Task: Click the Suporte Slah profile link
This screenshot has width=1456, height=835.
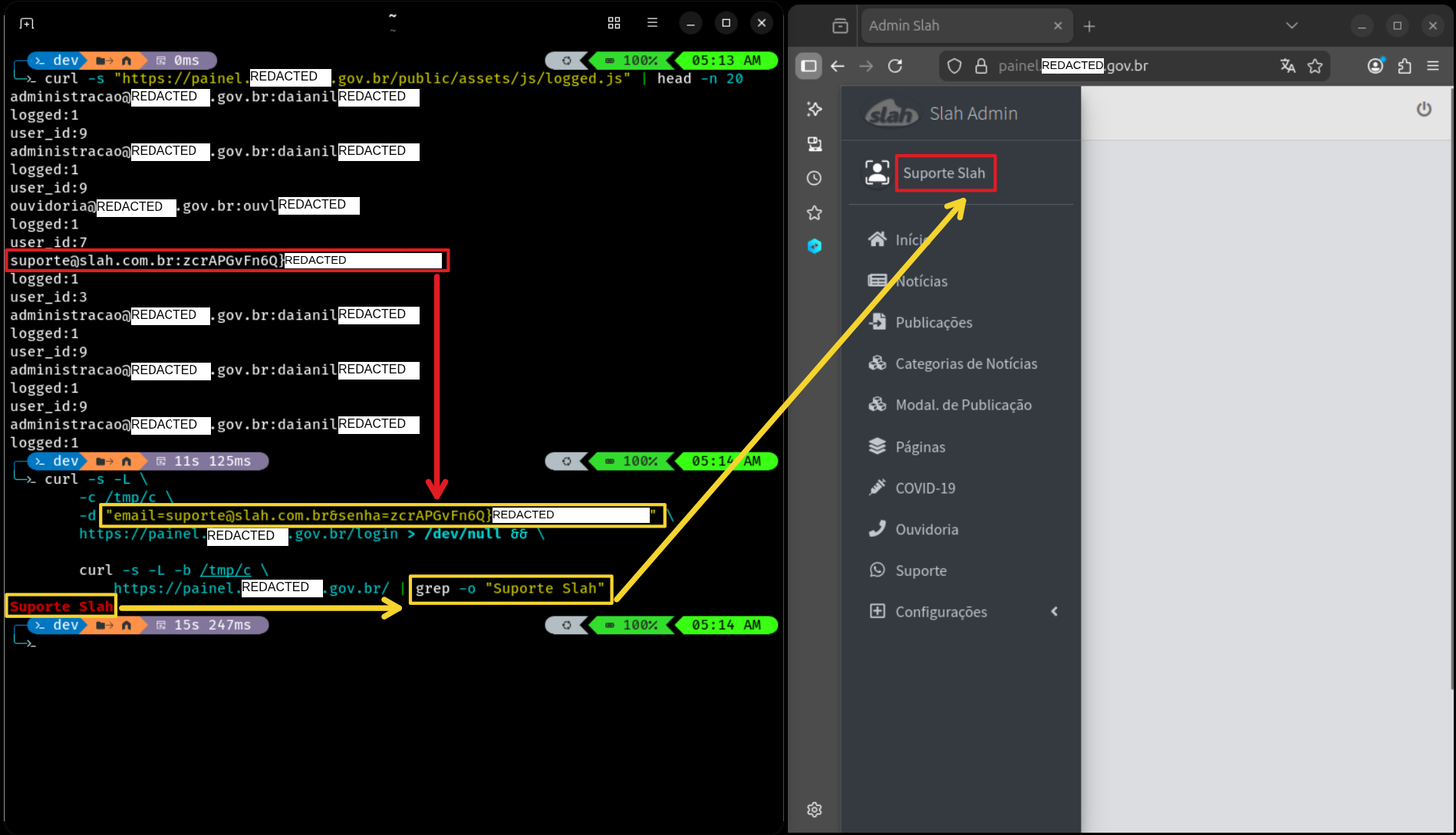Action: click(944, 173)
